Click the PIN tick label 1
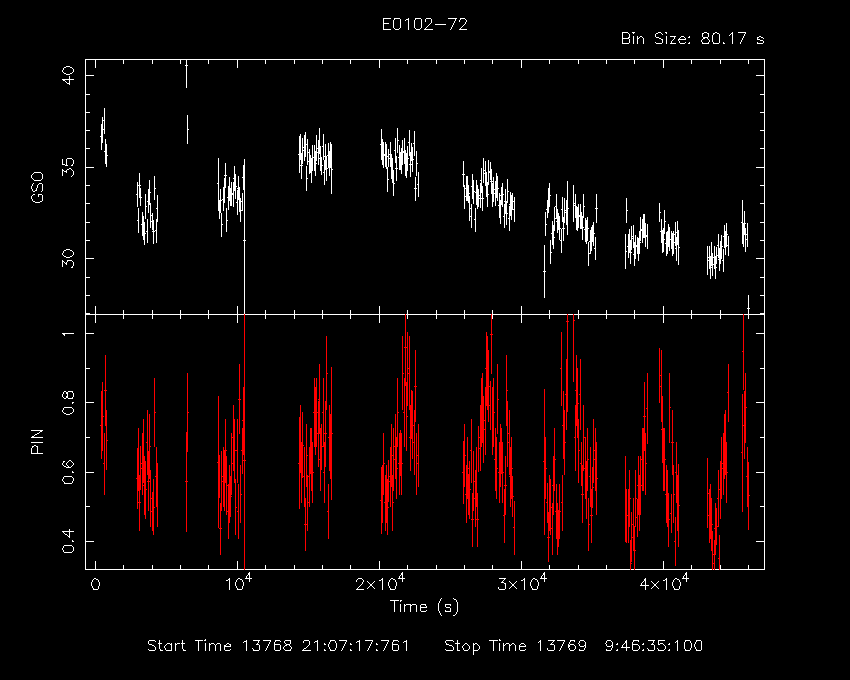The image size is (850, 680). (68, 332)
